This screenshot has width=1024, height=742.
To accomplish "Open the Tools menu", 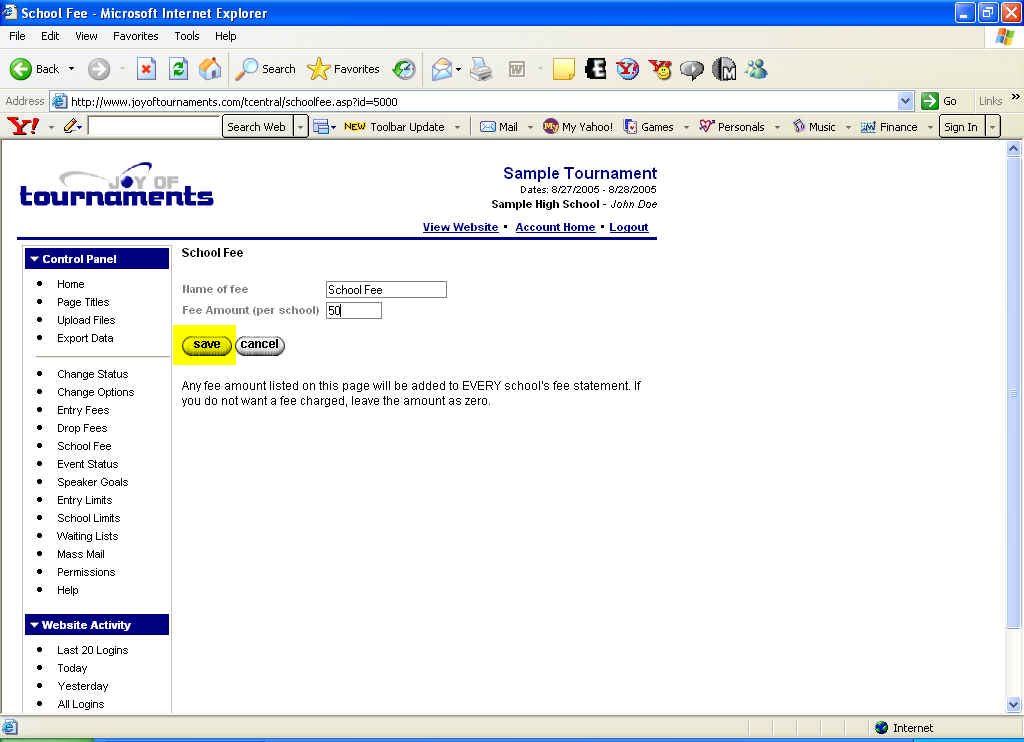I will click(x=187, y=36).
